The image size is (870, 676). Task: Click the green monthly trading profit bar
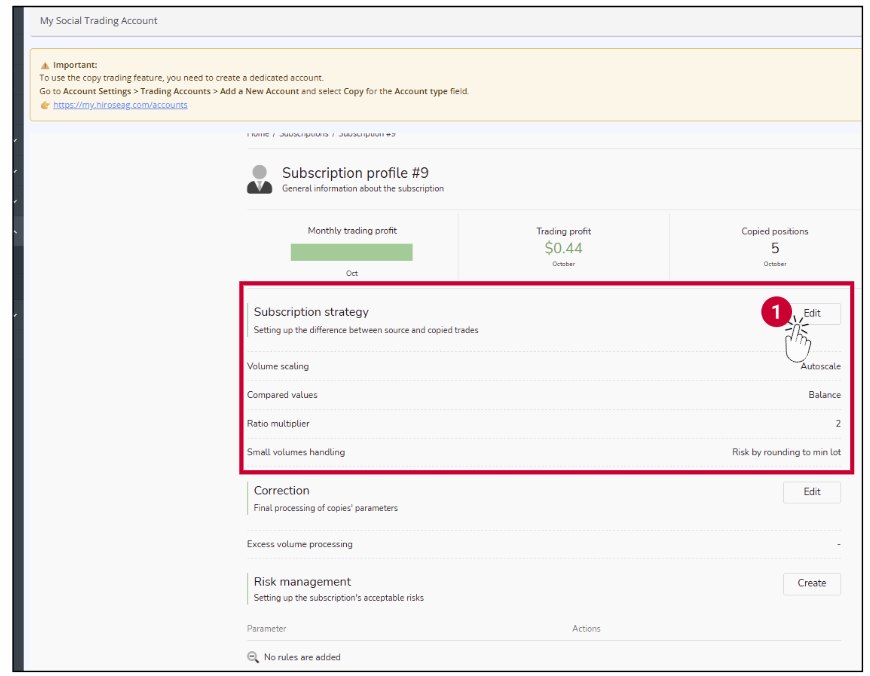click(351, 252)
